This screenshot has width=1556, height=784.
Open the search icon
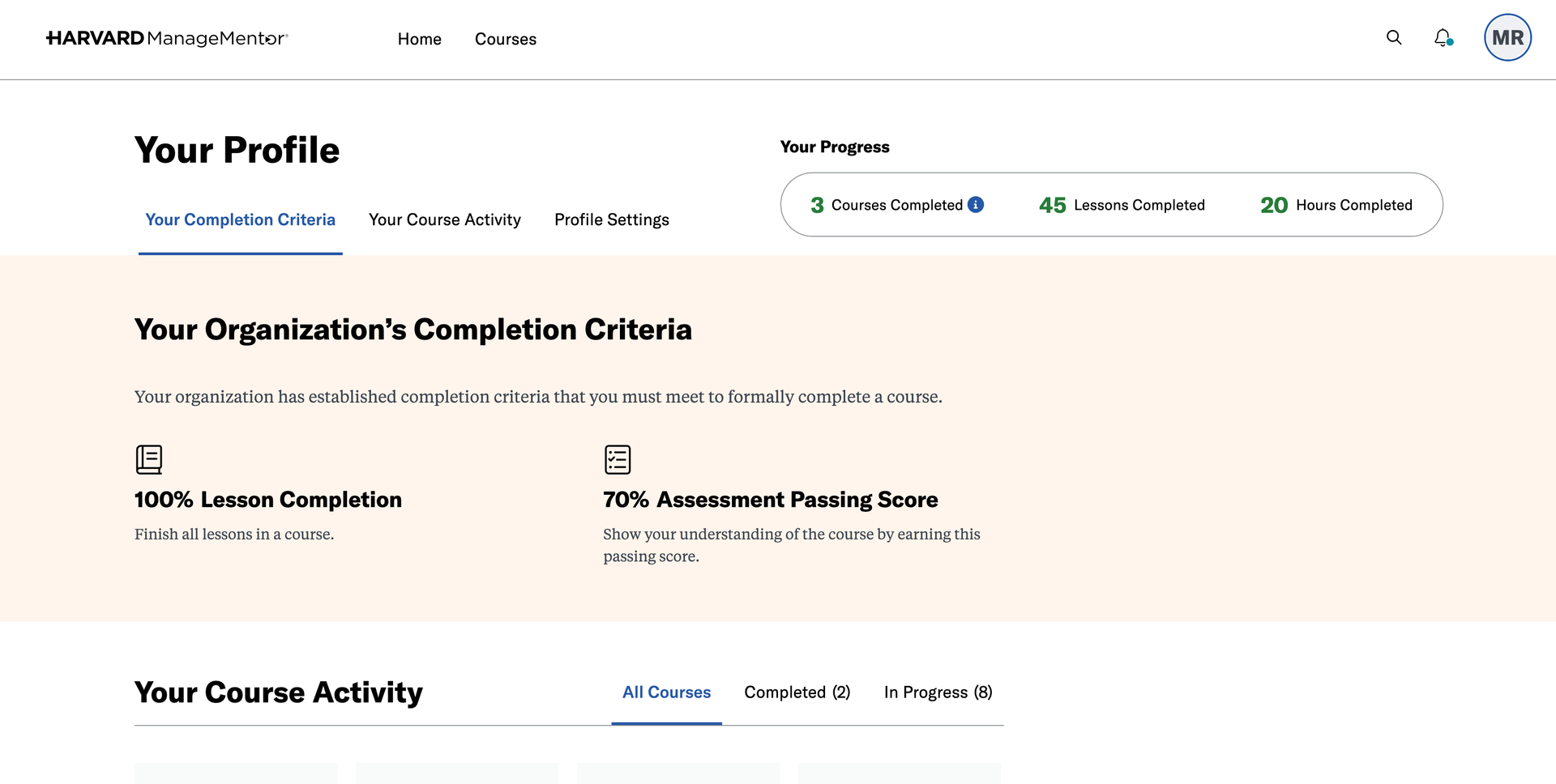[x=1393, y=38]
